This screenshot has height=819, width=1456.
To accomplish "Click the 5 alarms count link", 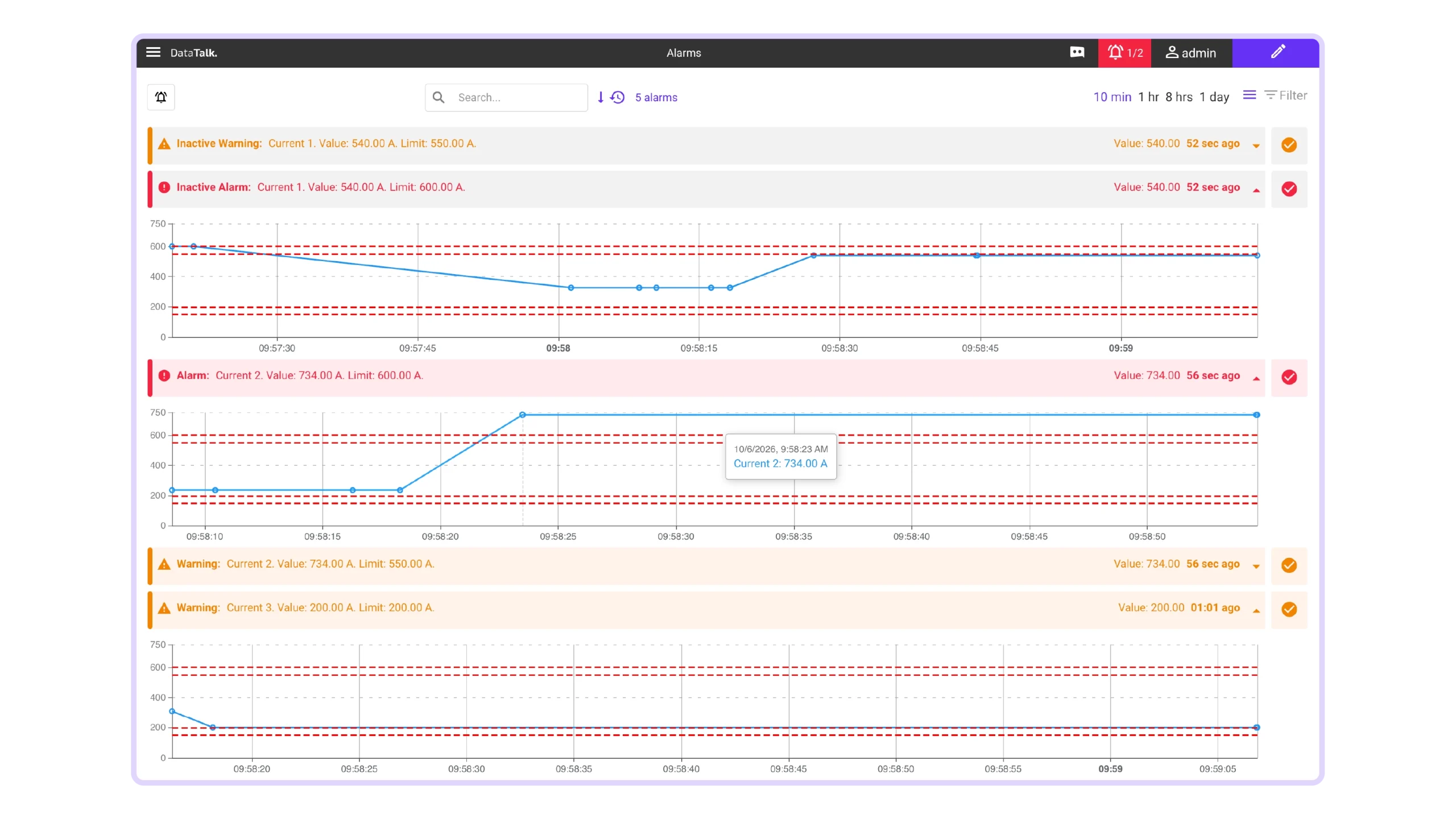I will [656, 97].
